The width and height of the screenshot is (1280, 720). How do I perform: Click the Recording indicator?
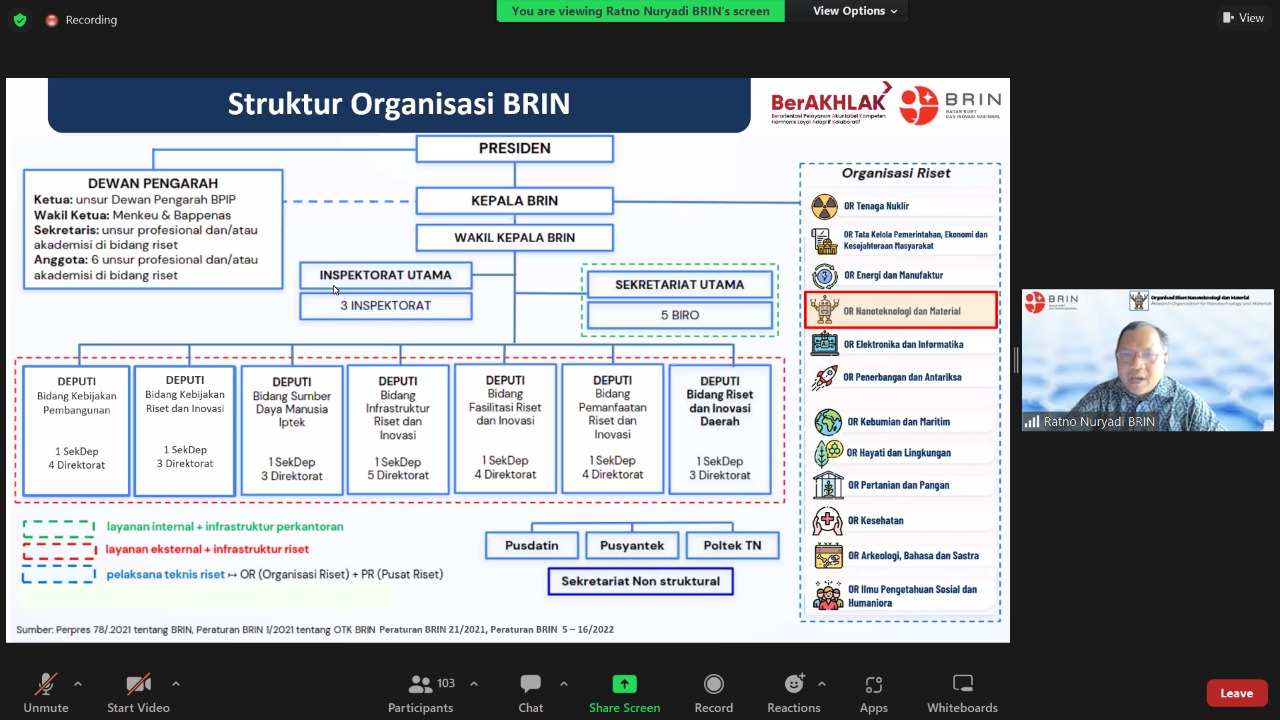point(81,20)
